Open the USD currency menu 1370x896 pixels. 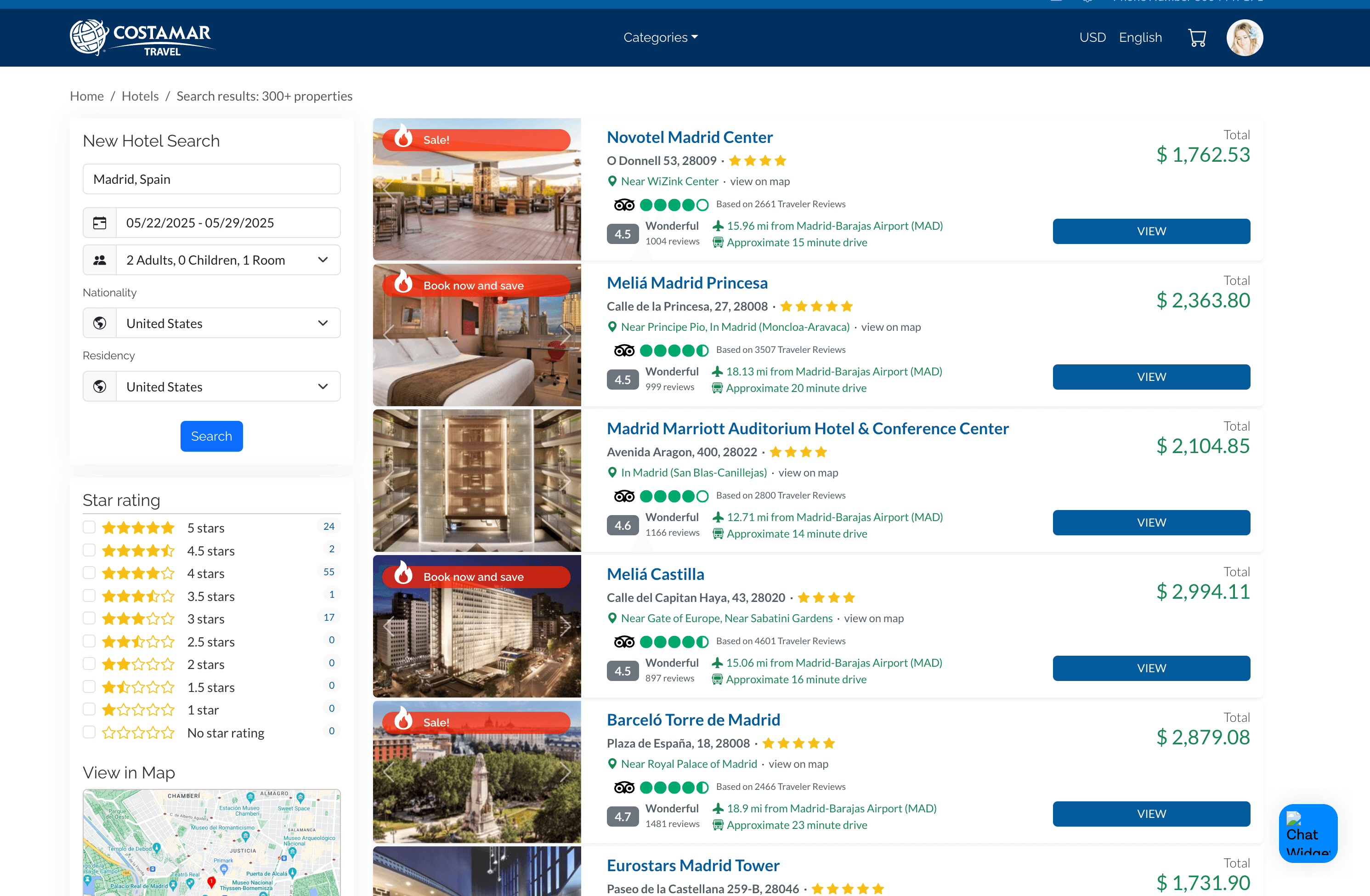[x=1092, y=38]
